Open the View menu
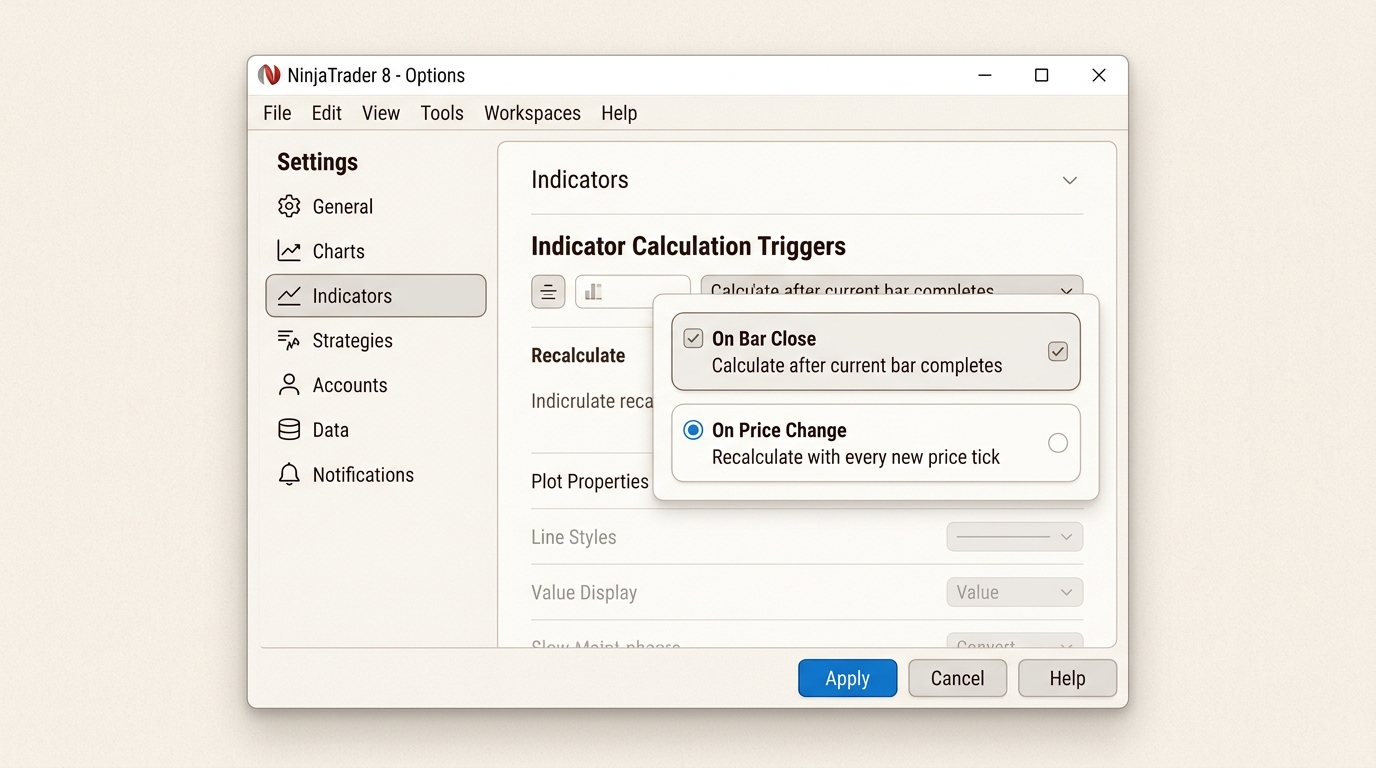 point(381,113)
